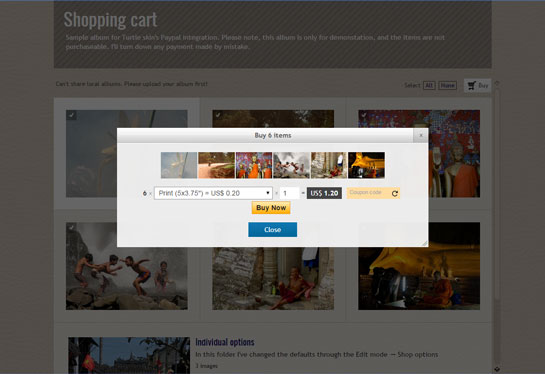Viewport: 545px width, 374px height.
Task: Toggle checkmark on the Buddha statues photo
Action: (x=364, y=115)
